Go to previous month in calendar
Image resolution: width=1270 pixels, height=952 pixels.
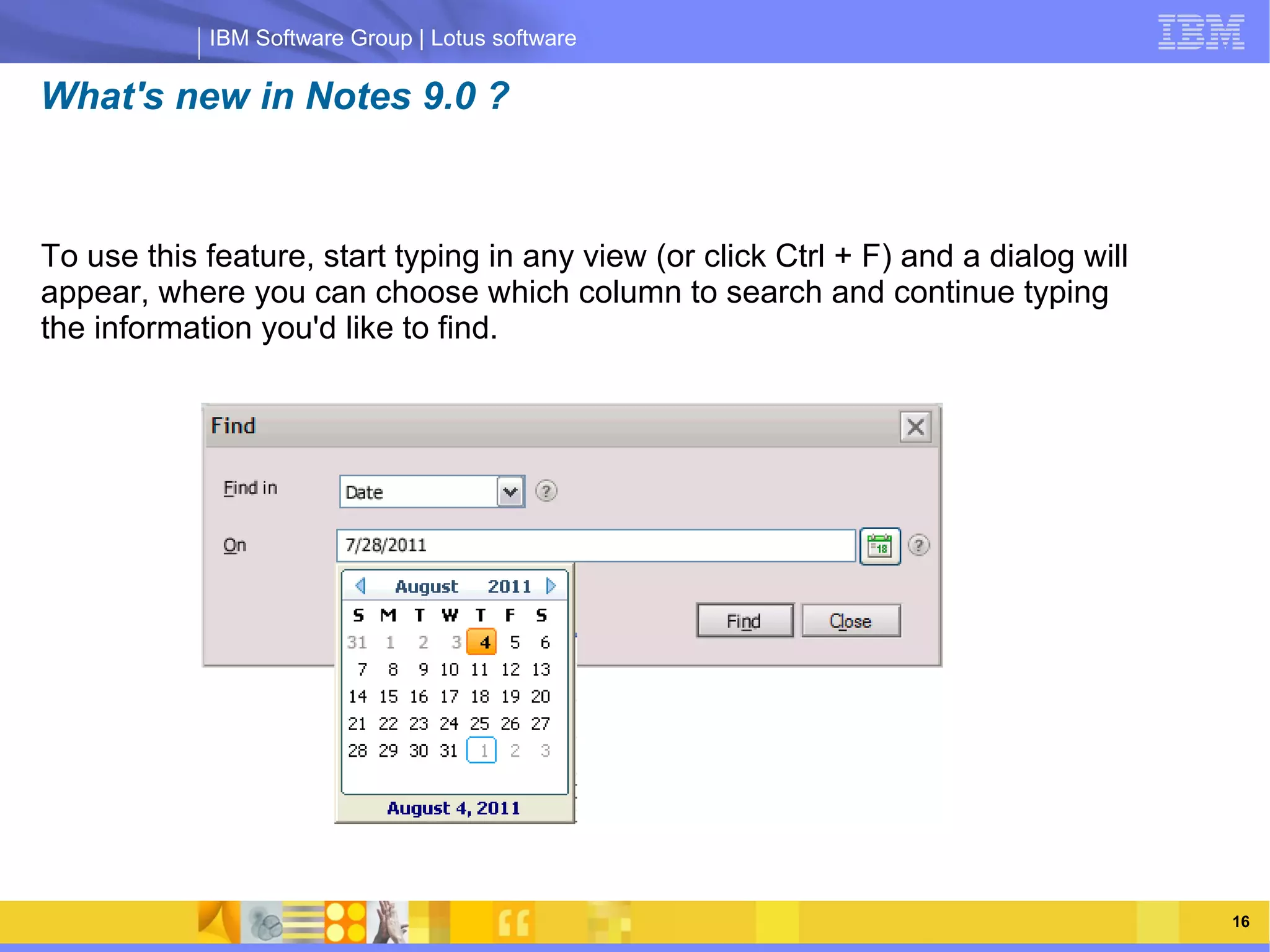[x=360, y=585]
